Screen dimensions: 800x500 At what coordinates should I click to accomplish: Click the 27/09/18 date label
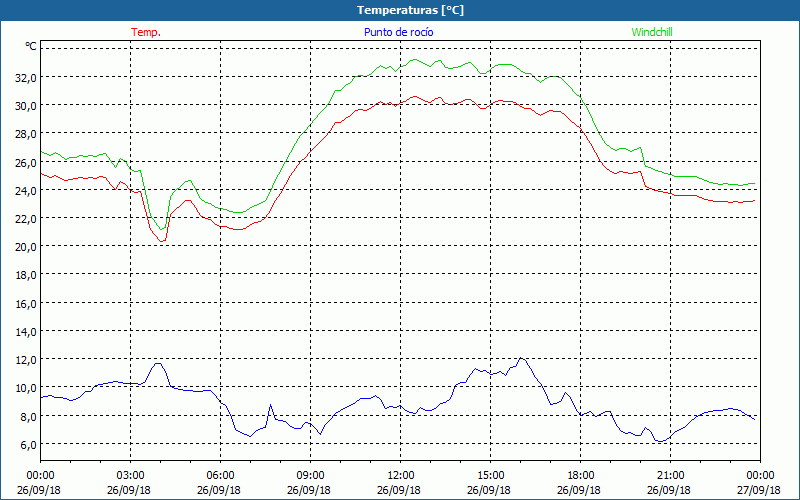pos(759,490)
